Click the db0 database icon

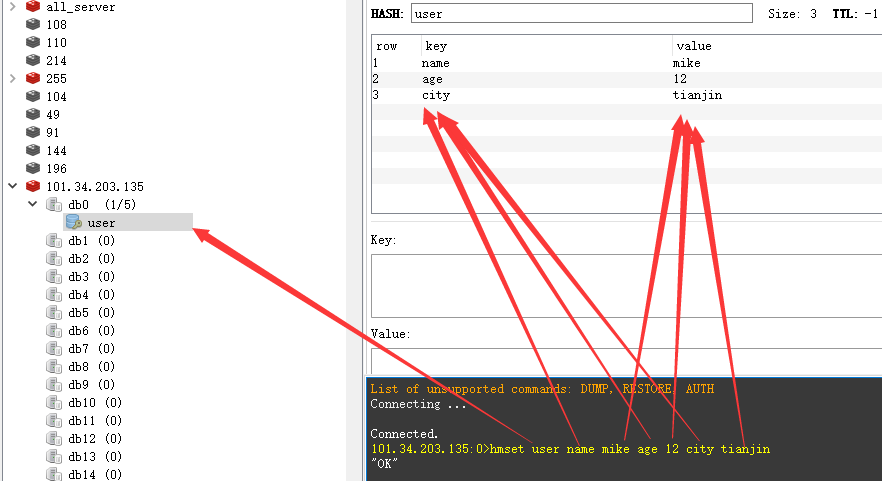pos(53,204)
